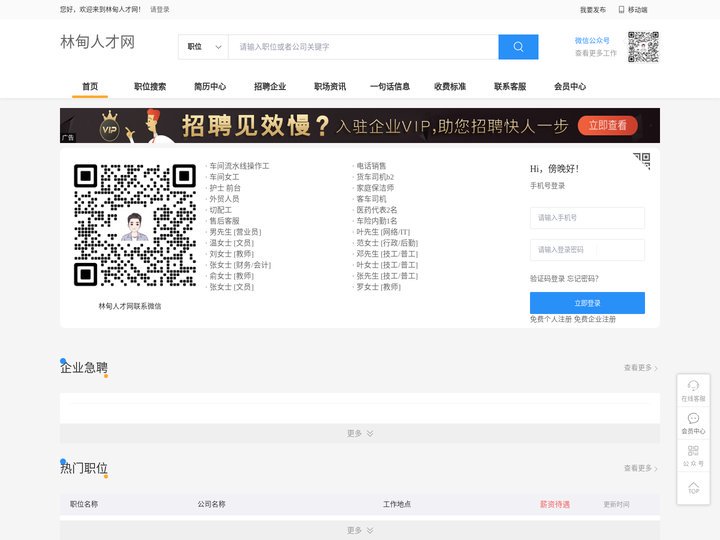
Task: Focus the 请输入手机号 phone input
Action: coord(587,218)
